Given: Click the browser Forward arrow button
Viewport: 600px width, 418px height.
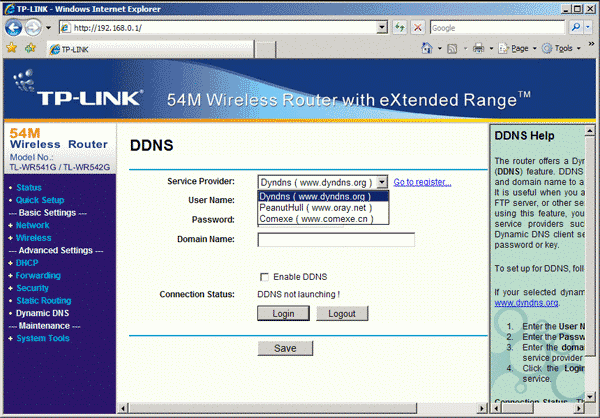Looking at the screenshot, I should (33, 28).
